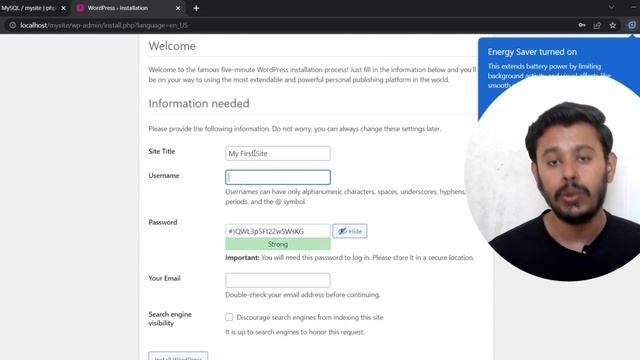Close the WordPress Installation tab

pyautogui.click(x=178, y=8)
